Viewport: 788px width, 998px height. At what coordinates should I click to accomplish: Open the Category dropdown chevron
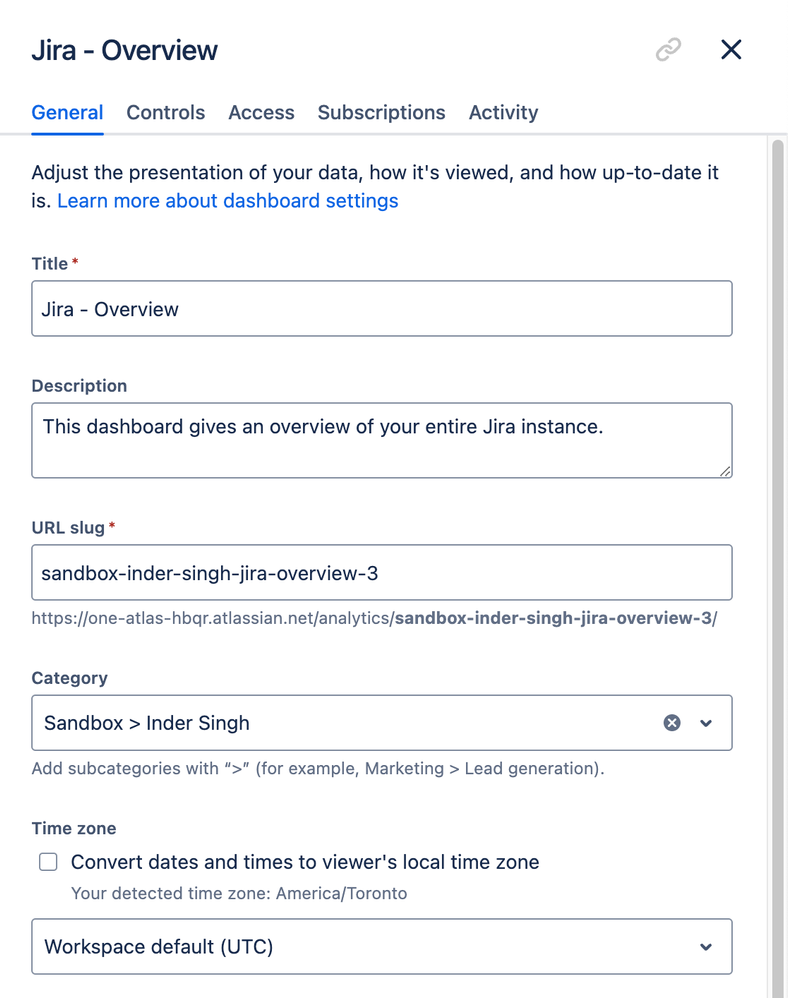(x=708, y=722)
